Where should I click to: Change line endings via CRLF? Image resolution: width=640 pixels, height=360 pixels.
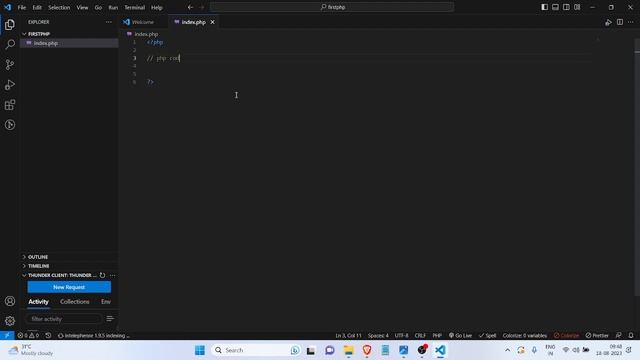click(x=420, y=336)
